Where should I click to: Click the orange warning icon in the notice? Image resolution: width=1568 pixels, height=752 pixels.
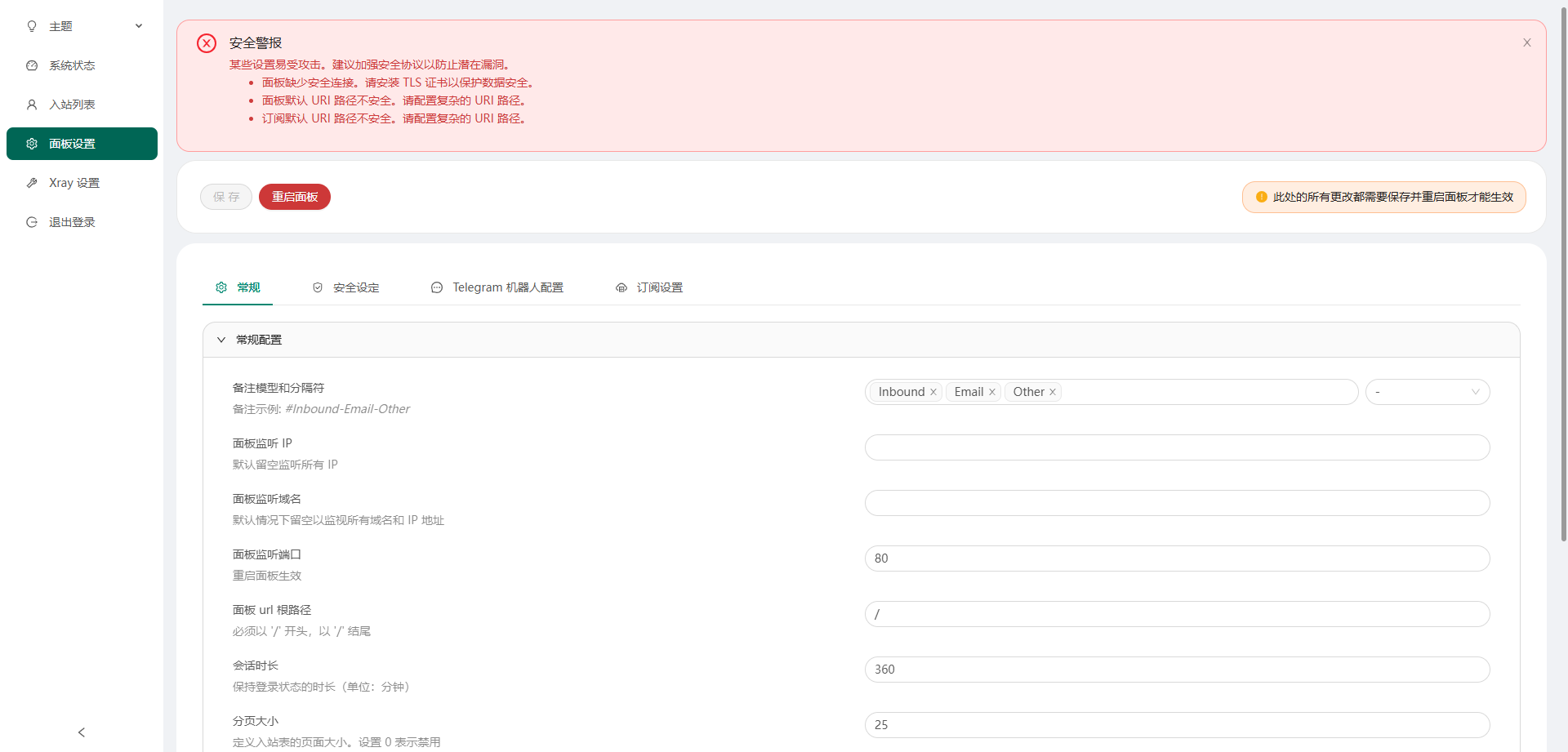pyautogui.click(x=1261, y=197)
